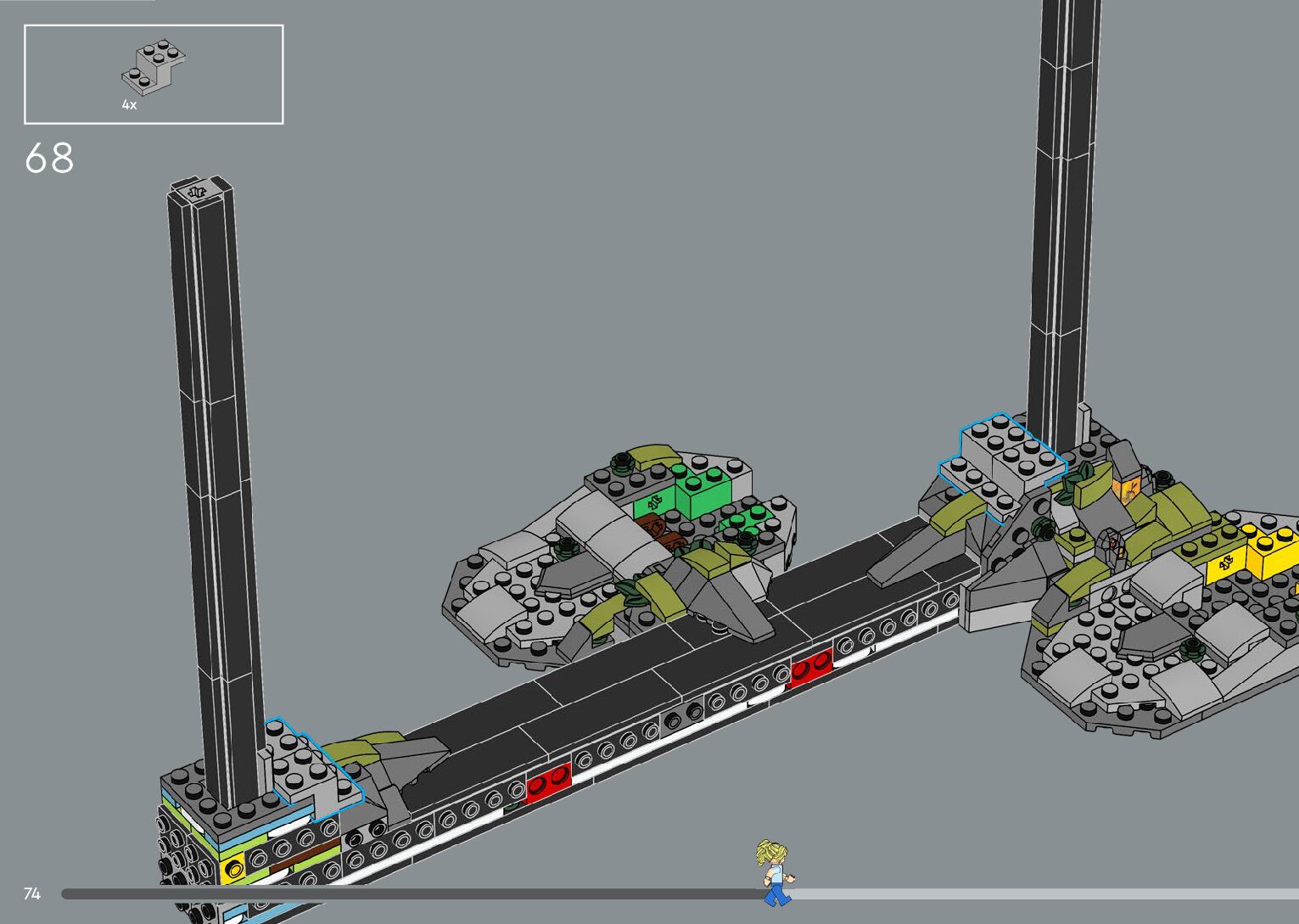The width and height of the screenshot is (1299, 924).
Task: Click the upper-right red brick on the beam
Action: click(x=811, y=667)
